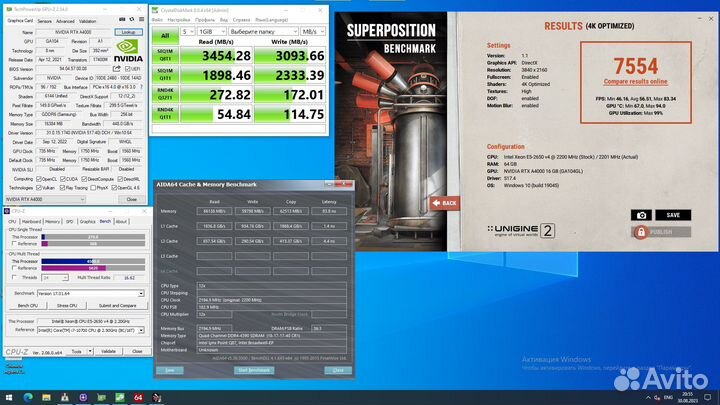
Task: Open the test count dropdown showing 5
Action: pyautogui.click(x=187, y=31)
